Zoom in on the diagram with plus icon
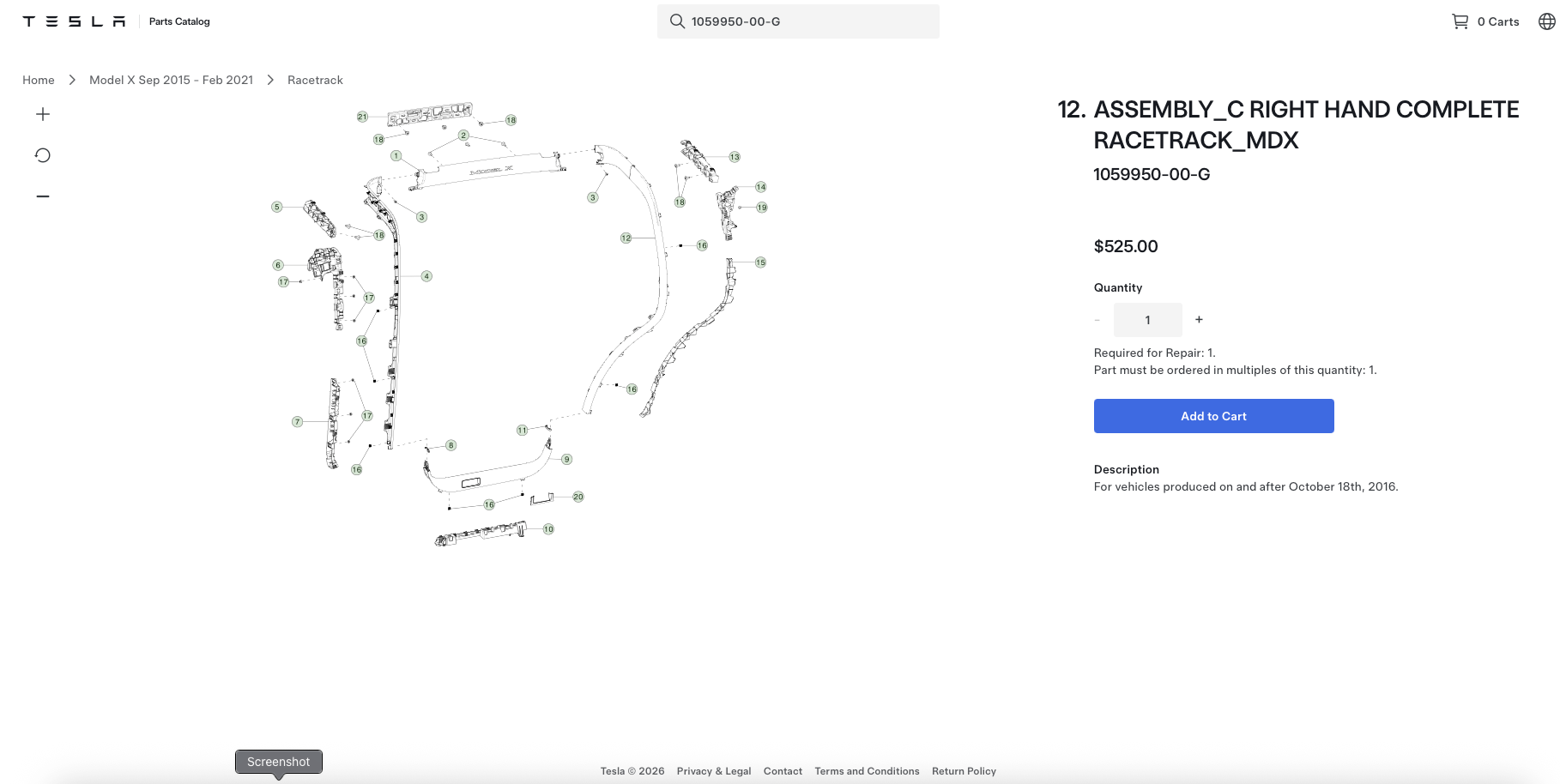This screenshot has height=784, width=1560. tap(43, 114)
